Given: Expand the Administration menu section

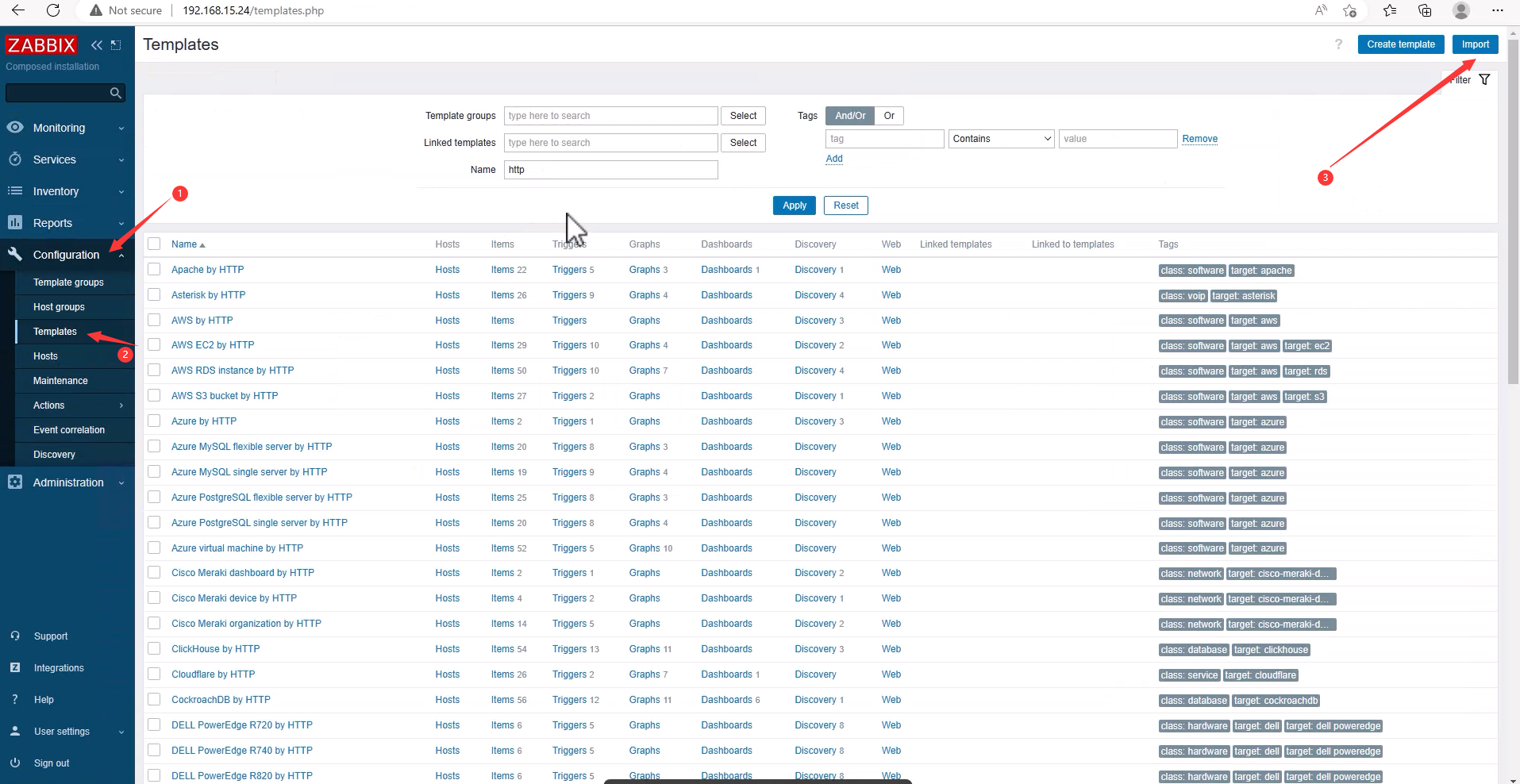Looking at the screenshot, I should pyautogui.click(x=67, y=482).
